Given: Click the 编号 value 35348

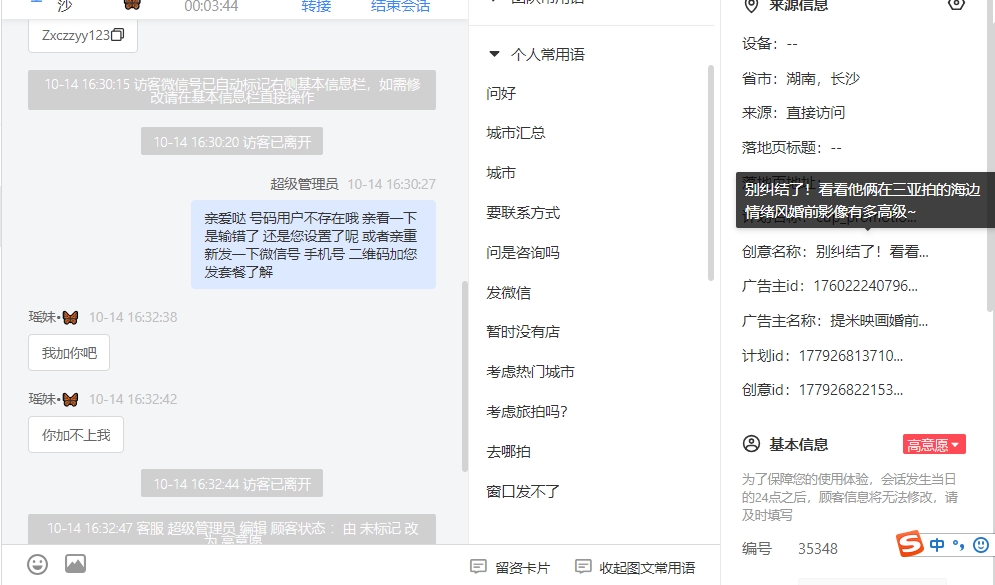Looking at the screenshot, I should click(818, 549).
